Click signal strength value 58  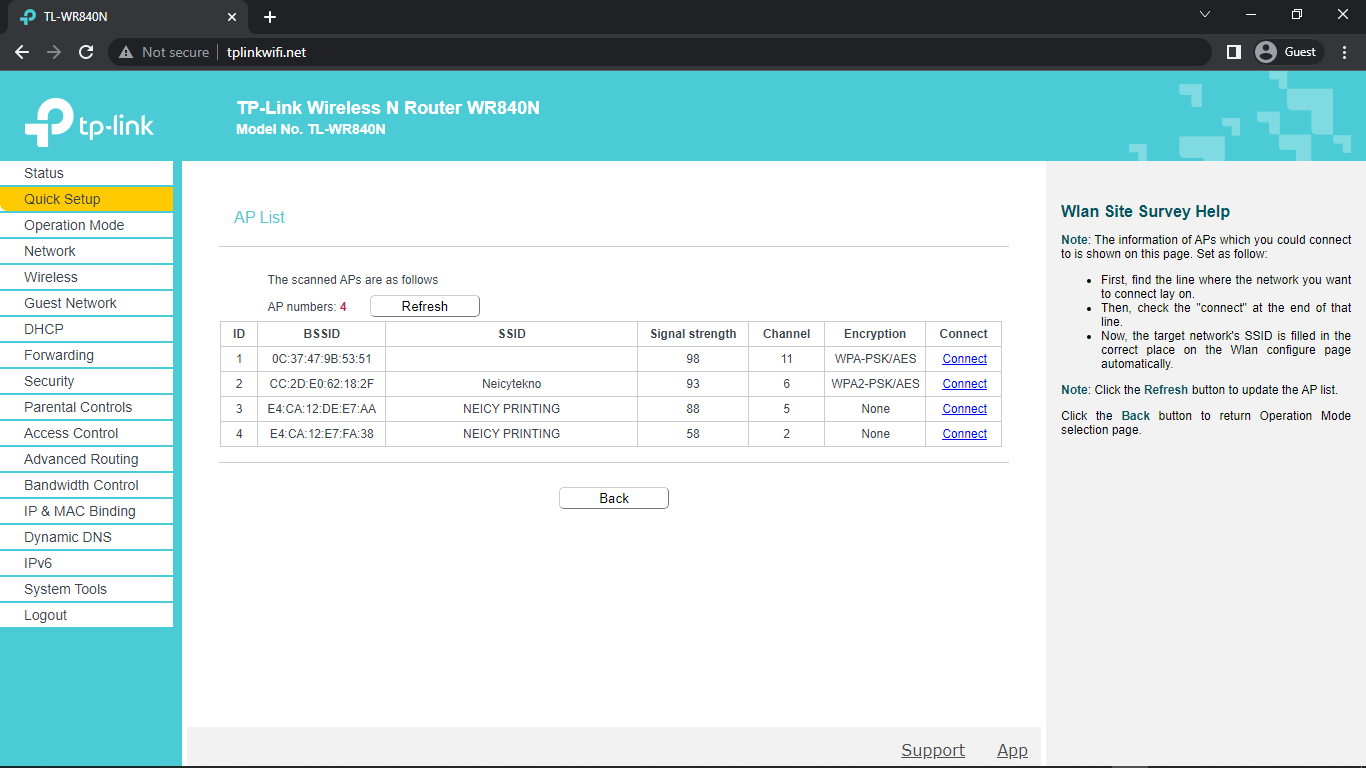pos(693,434)
